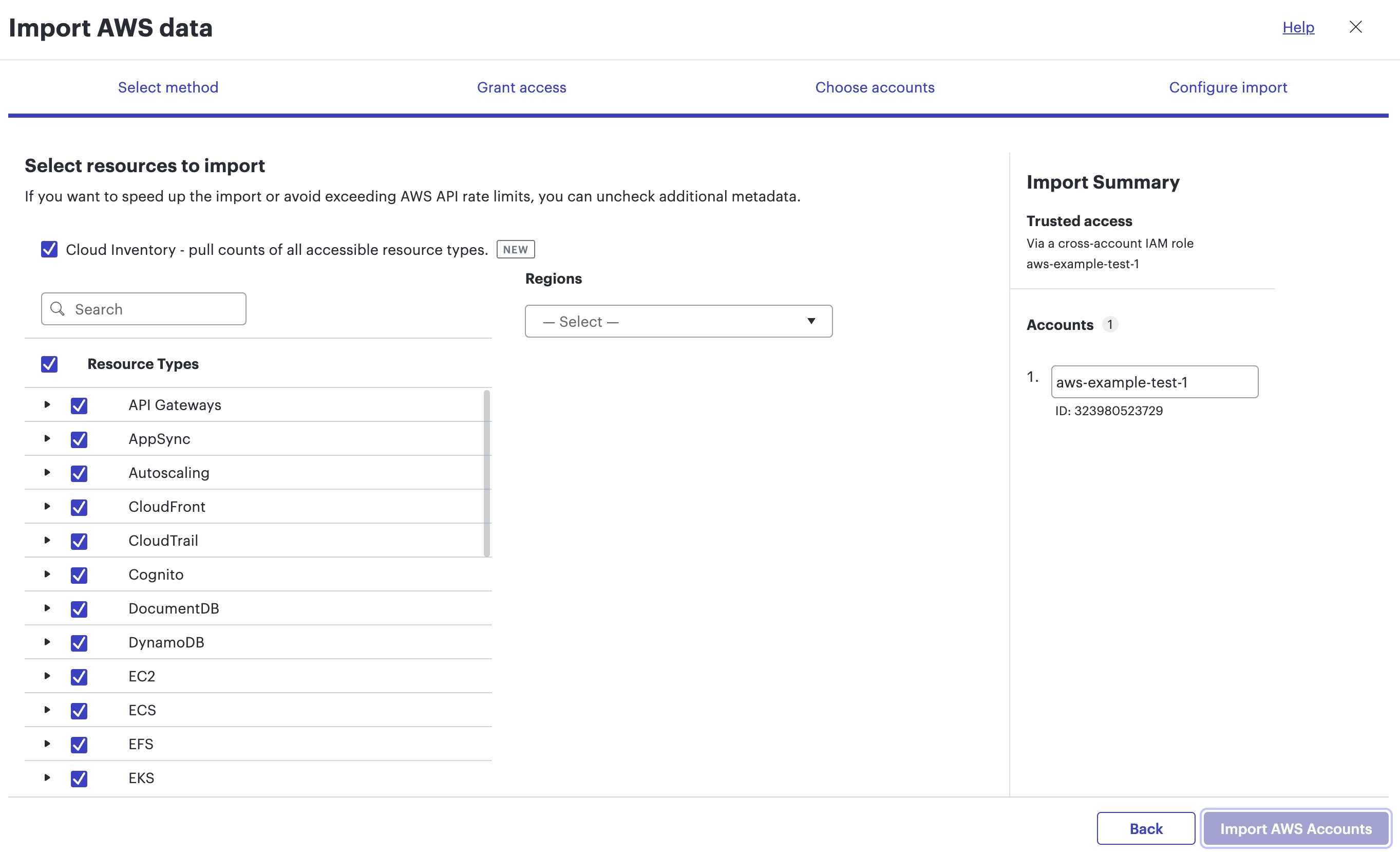Go to the Configure import step
This screenshot has height=852, width=1400.
[x=1228, y=87]
